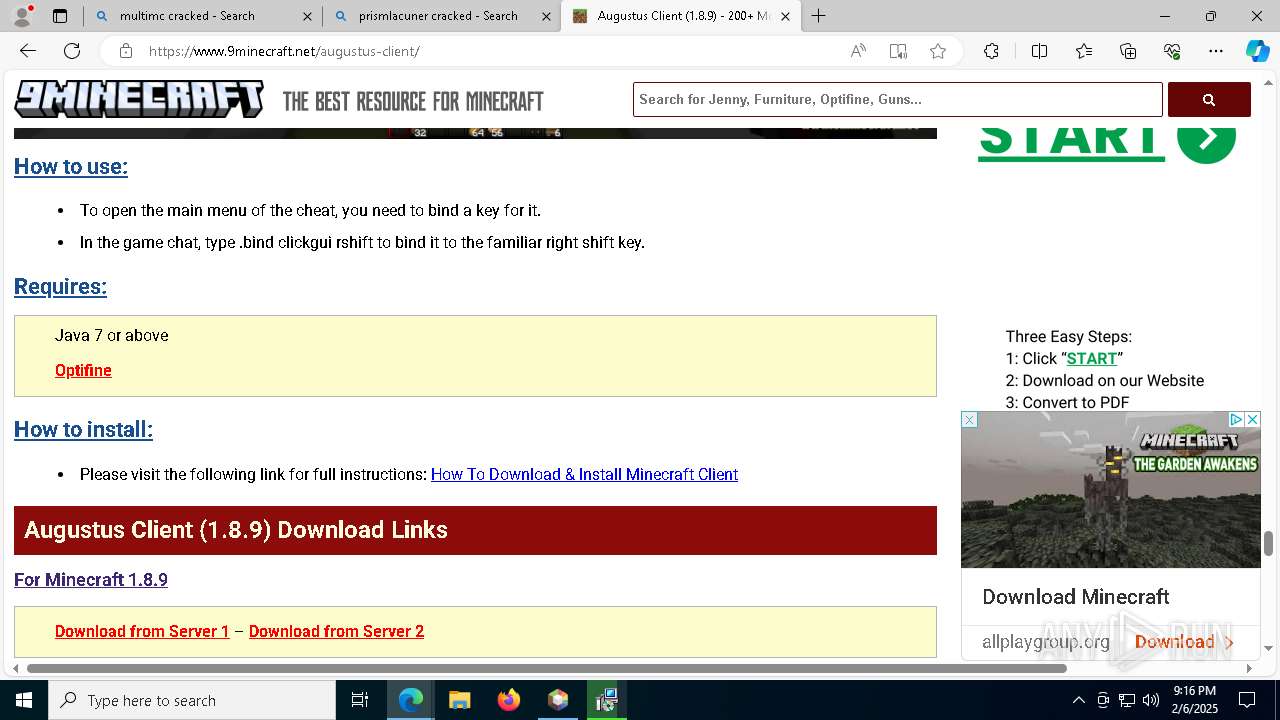The height and width of the screenshot is (720, 1280).
Task: Open Browser essentials heart icon
Action: [1172, 51]
